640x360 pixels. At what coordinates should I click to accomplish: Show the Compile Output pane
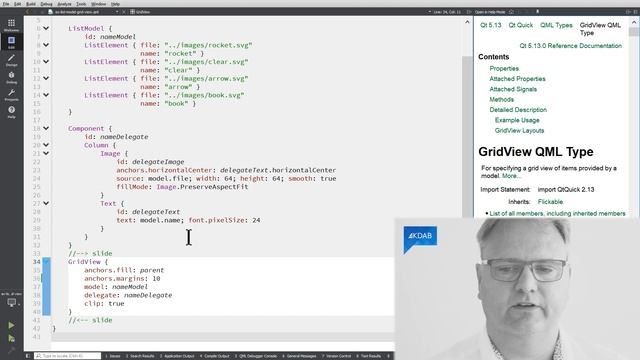click(x=215, y=356)
